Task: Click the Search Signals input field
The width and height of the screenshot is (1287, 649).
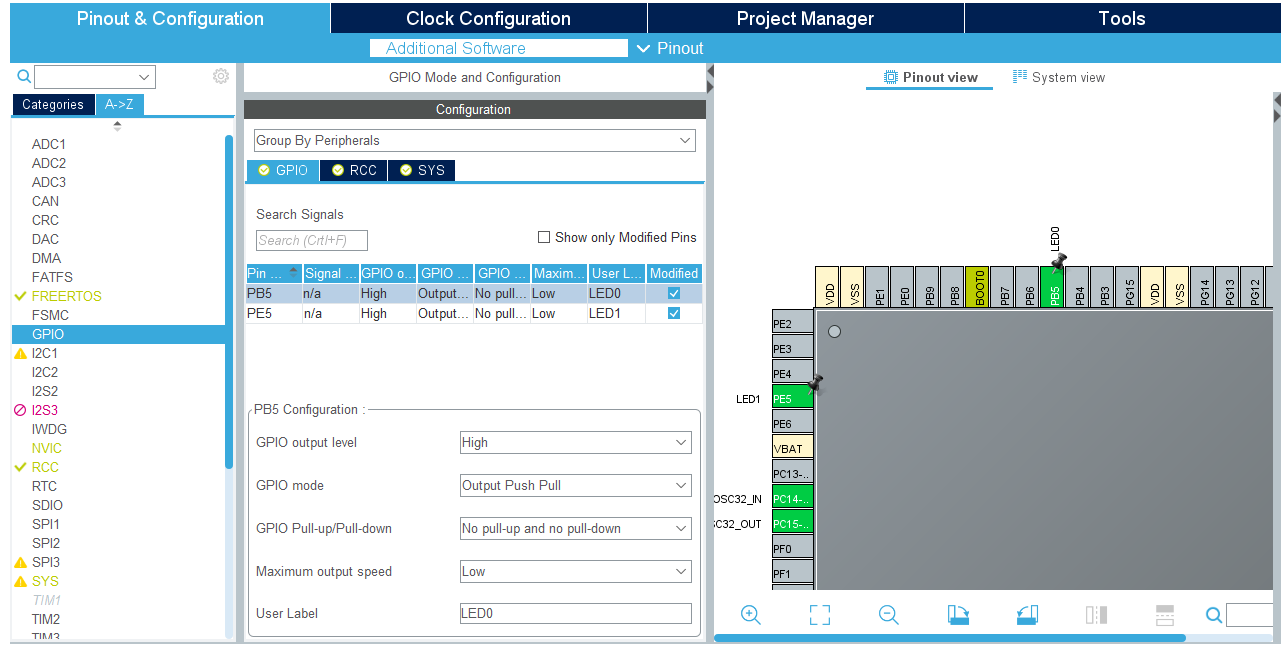Action: (x=312, y=240)
